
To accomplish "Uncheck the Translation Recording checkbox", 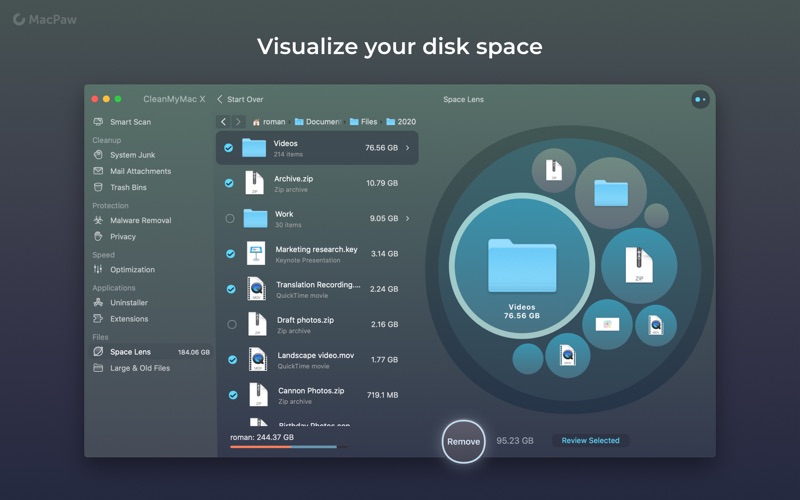I will click(231, 289).
